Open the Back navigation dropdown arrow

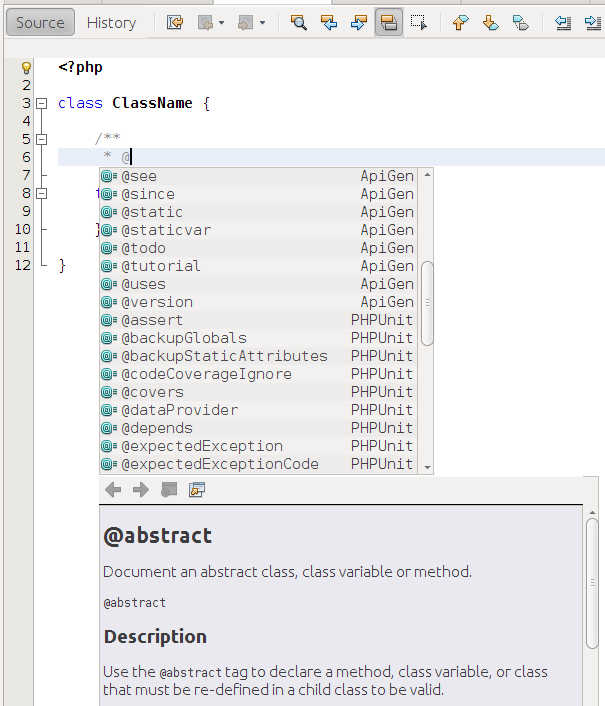(221, 23)
